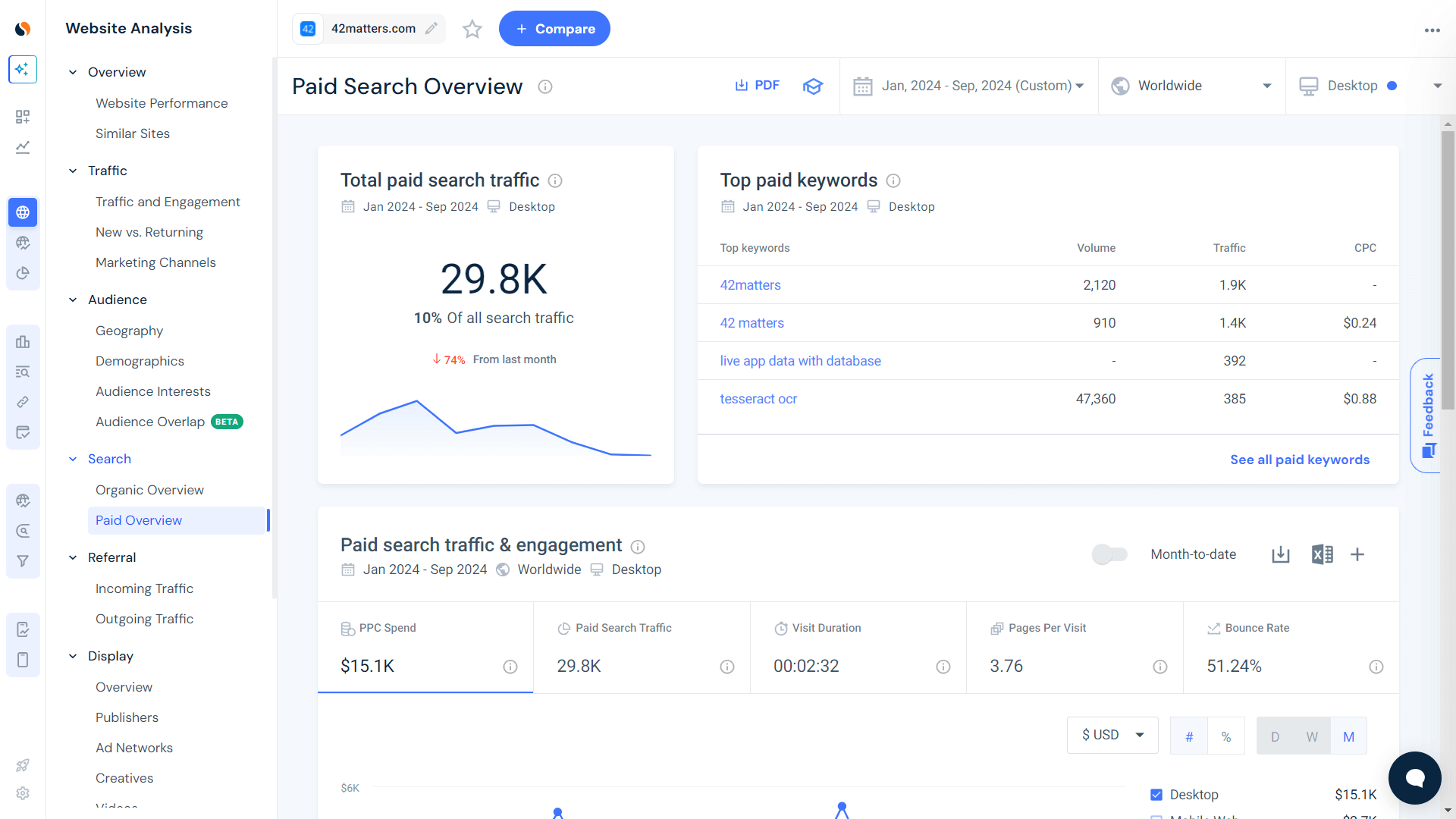Open the tesseract ocr keyword link
Screen dimensions: 1456x819
758,399
